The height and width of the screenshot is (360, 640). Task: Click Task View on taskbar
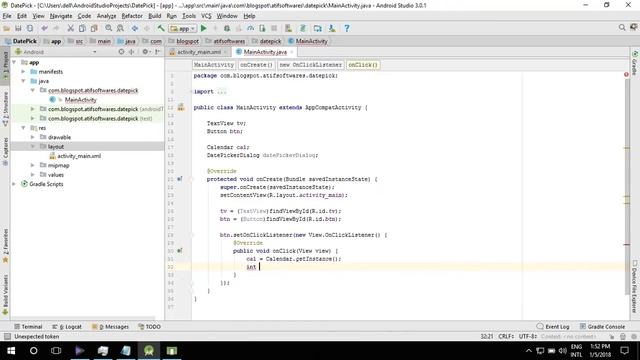(56, 351)
